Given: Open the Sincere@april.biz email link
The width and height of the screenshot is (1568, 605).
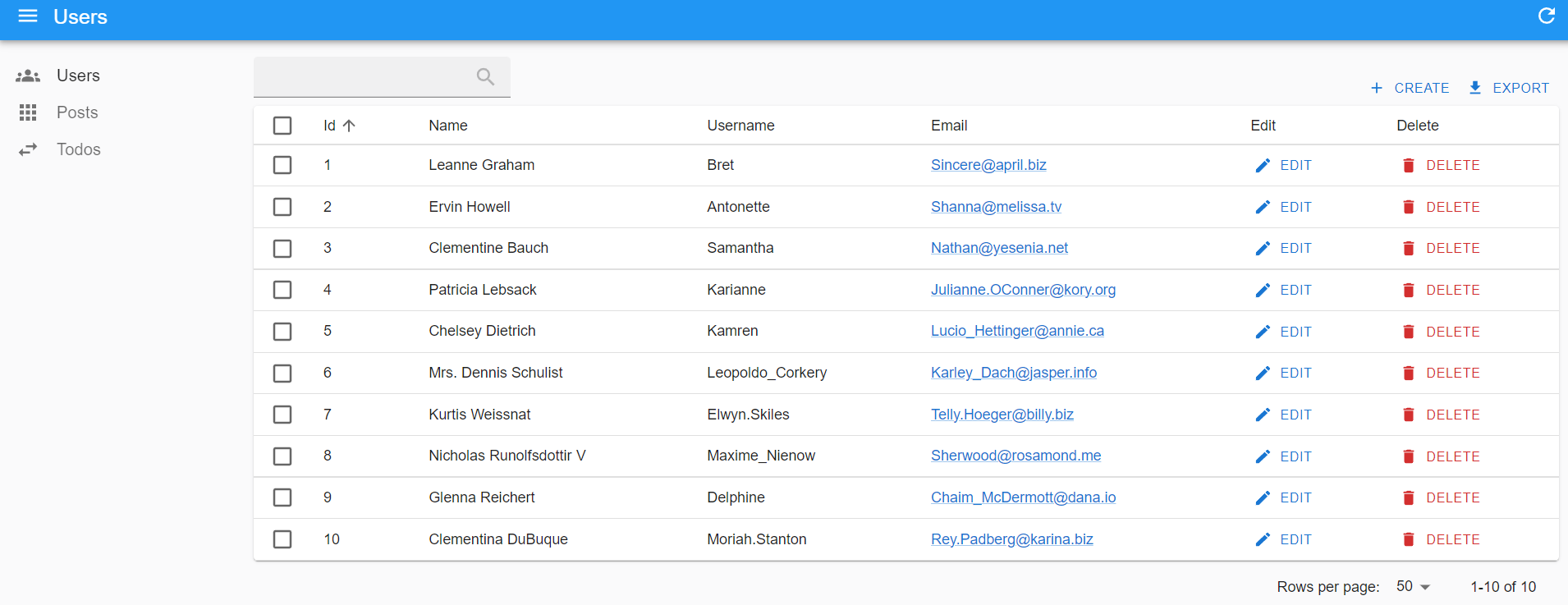Looking at the screenshot, I should [x=988, y=165].
